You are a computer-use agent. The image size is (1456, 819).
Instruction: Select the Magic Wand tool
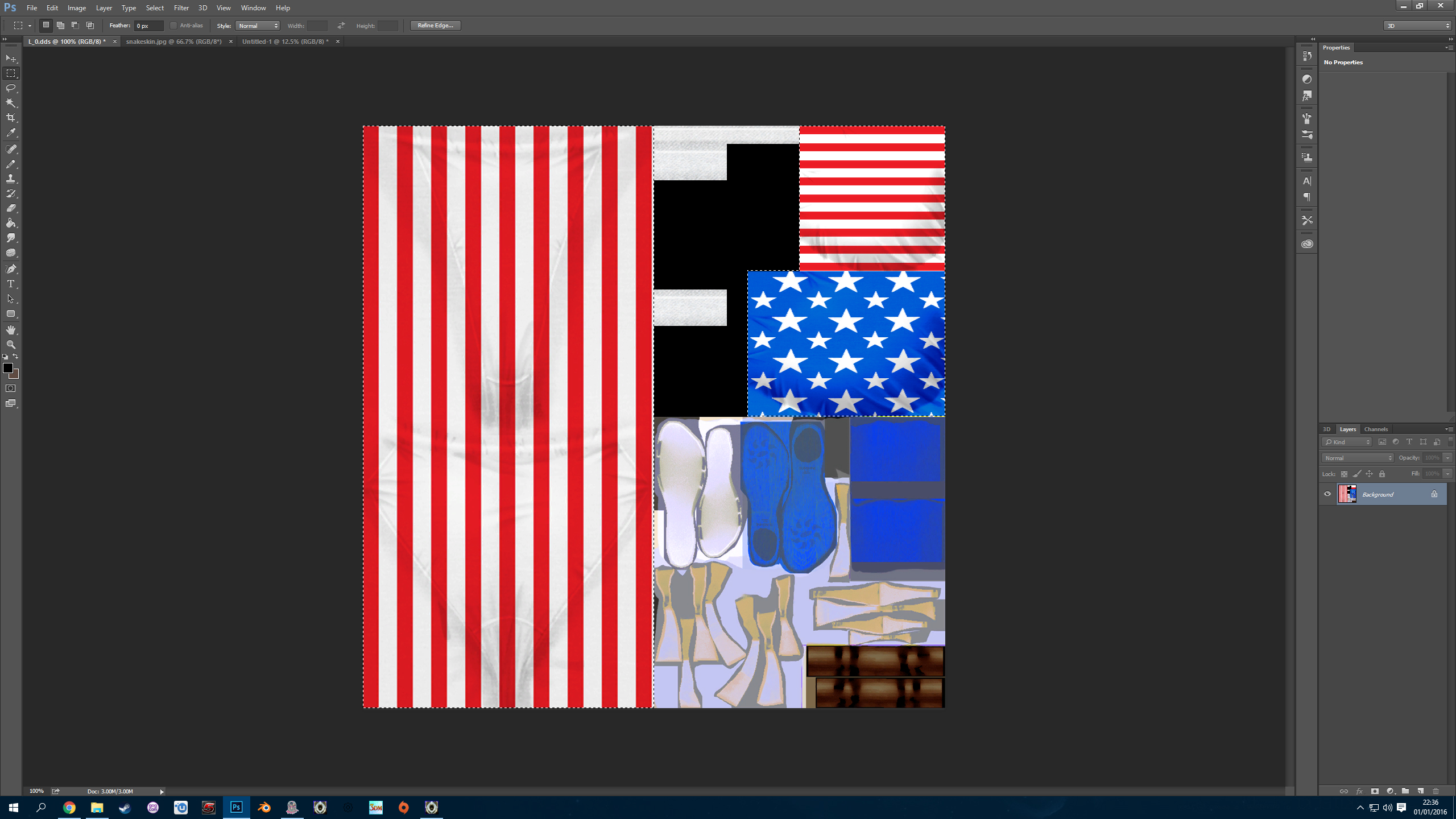click(11, 103)
